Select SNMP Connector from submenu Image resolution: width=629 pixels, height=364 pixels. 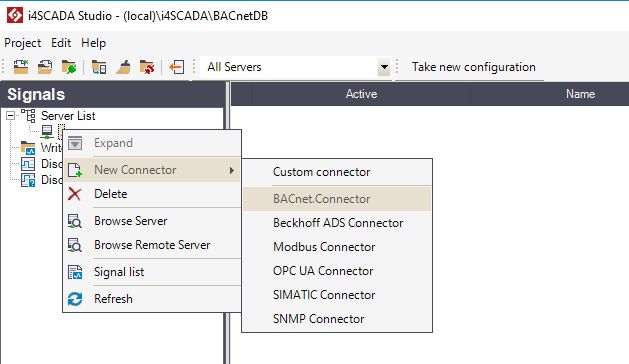337,319
